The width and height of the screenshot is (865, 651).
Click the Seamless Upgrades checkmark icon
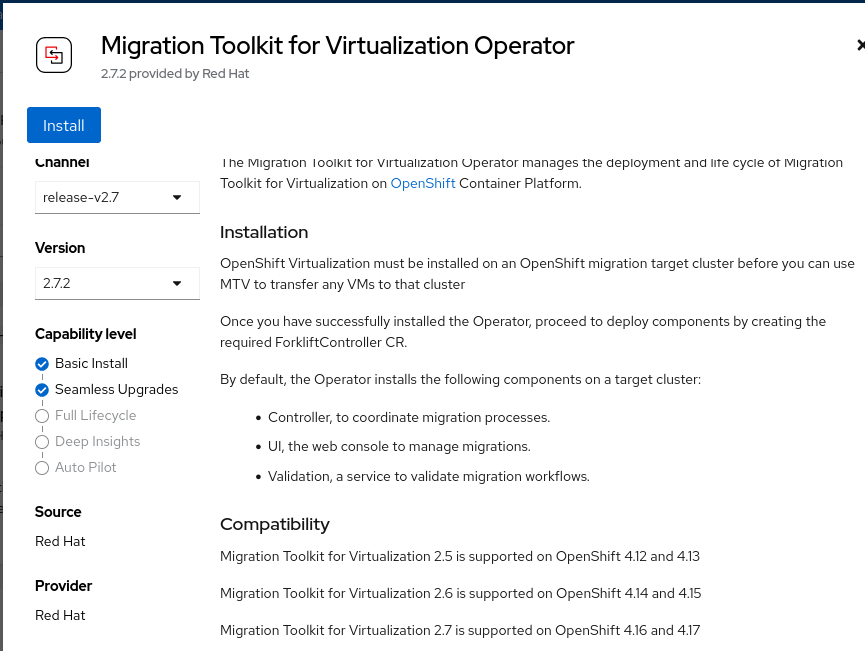click(42, 390)
